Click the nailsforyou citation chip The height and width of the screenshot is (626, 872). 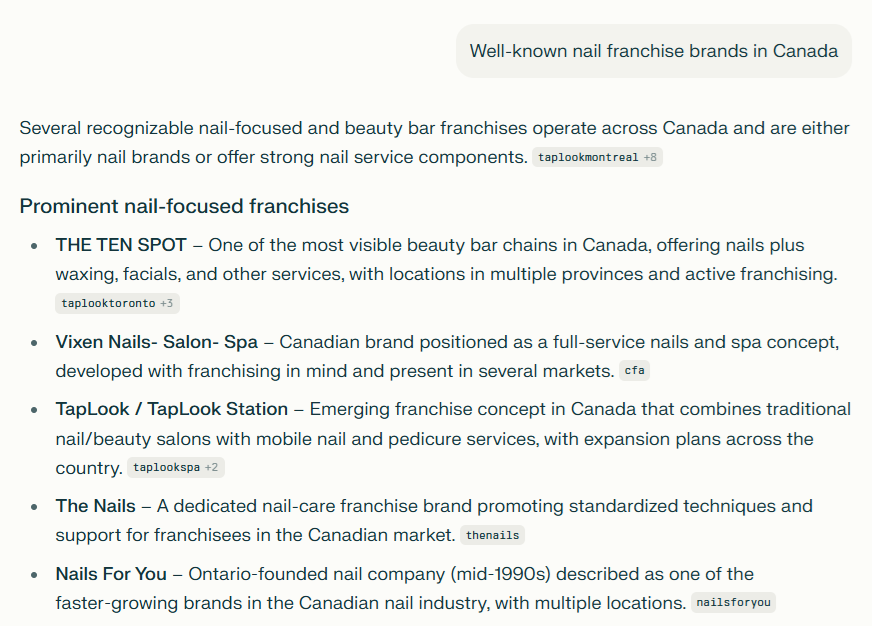pos(732,603)
